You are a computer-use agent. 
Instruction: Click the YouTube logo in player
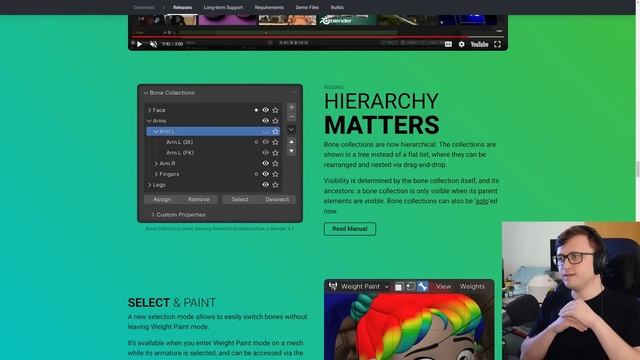click(479, 44)
